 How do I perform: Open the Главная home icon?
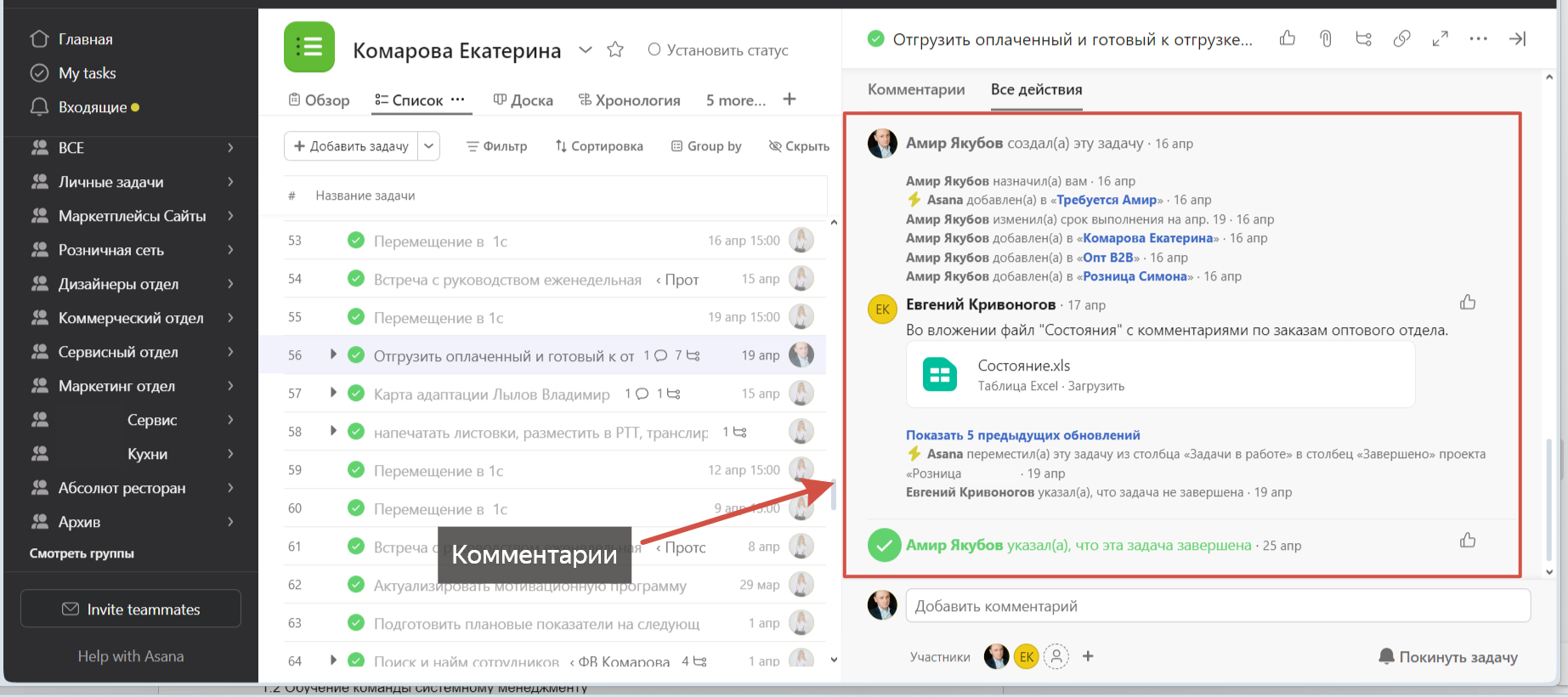39,39
